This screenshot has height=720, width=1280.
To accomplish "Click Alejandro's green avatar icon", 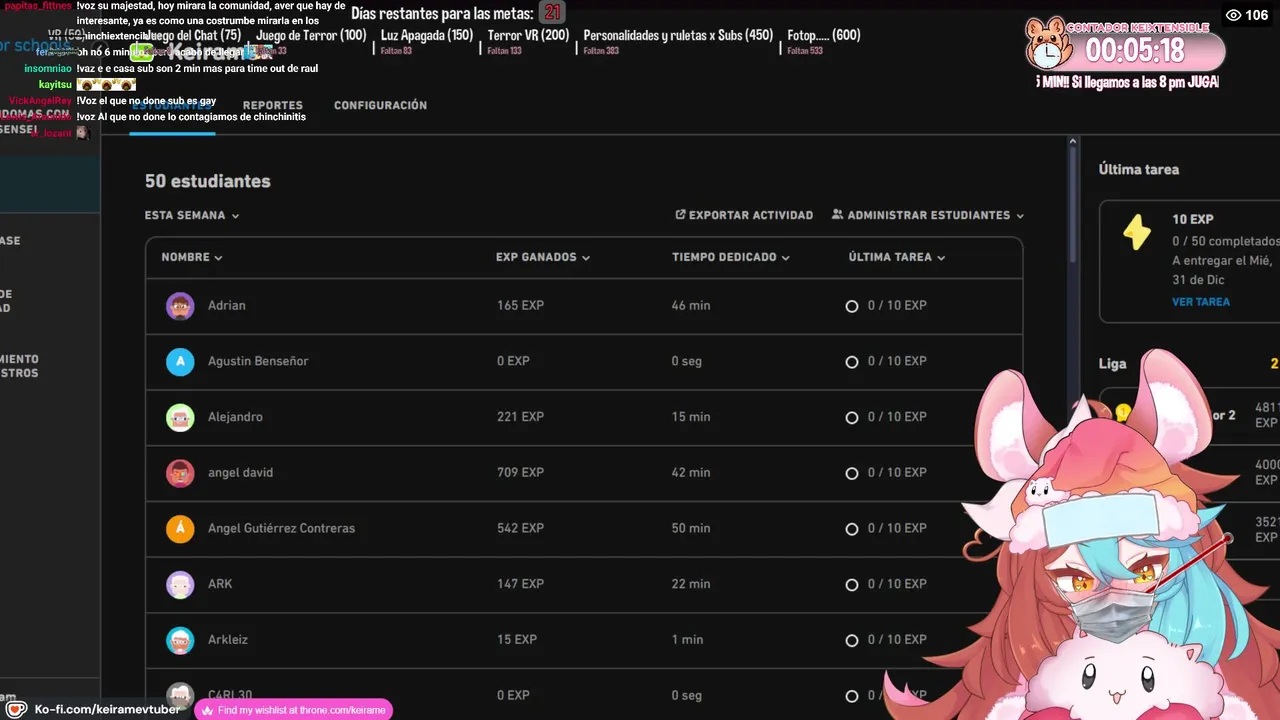I will (x=180, y=417).
